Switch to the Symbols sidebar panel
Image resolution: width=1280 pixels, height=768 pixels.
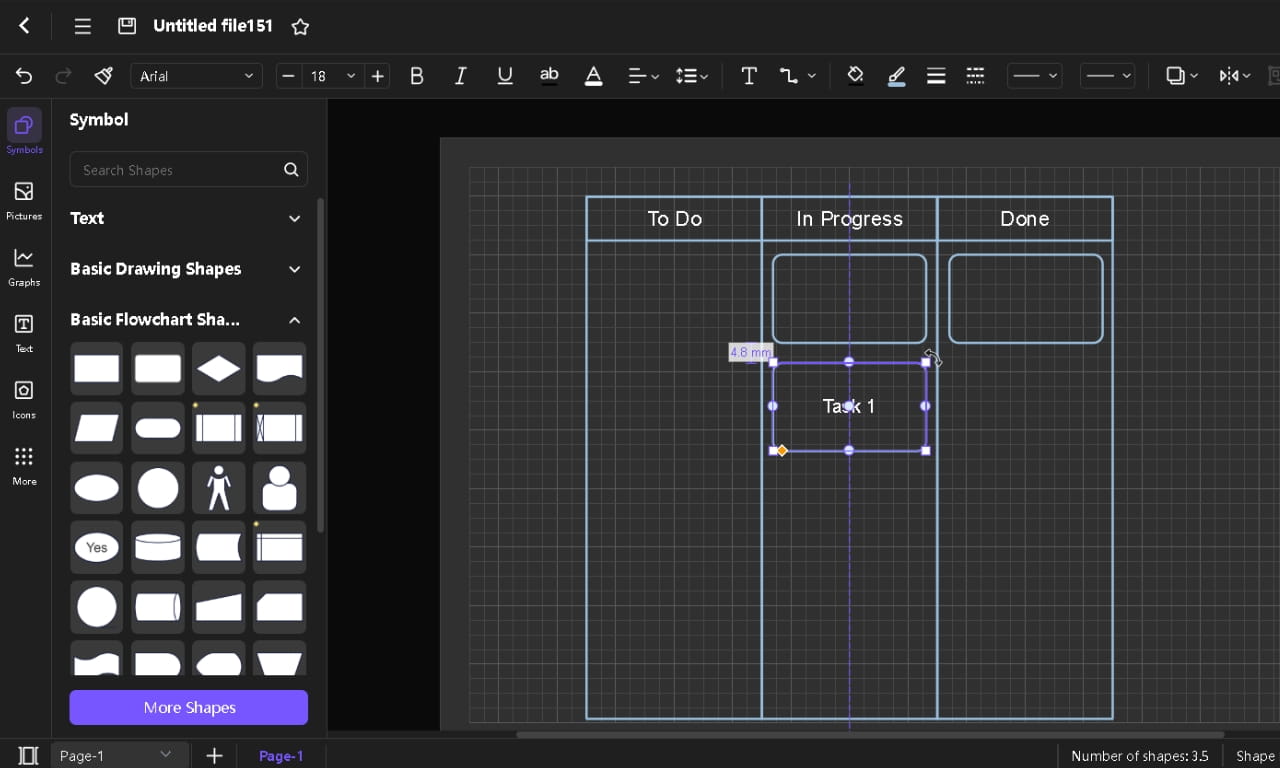(24, 132)
